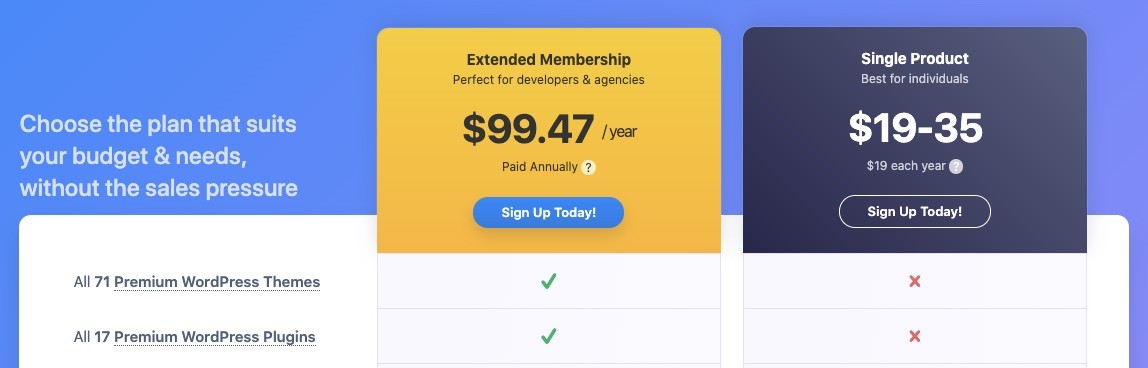Click the help icon beside Paid Annually

589,168
